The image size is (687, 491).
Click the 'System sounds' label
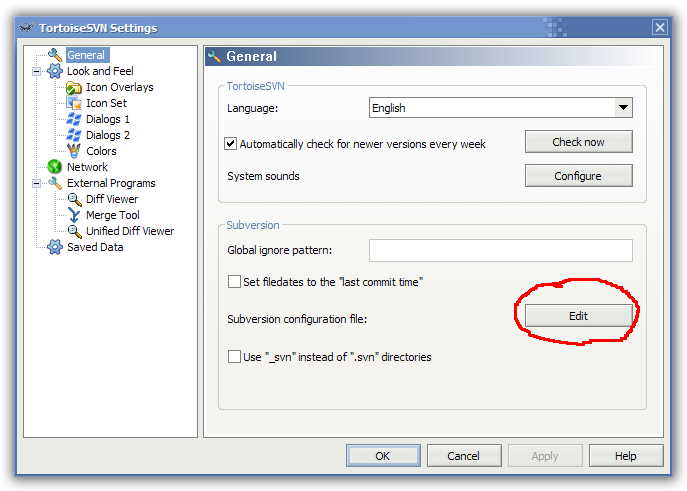263,176
